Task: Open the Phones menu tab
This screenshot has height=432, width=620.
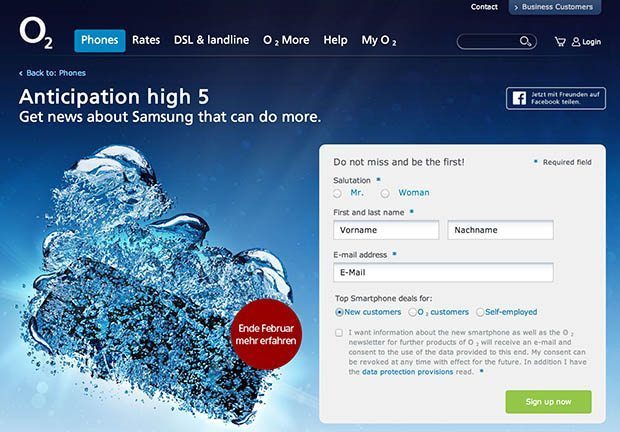Action: [x=100, y=40]
